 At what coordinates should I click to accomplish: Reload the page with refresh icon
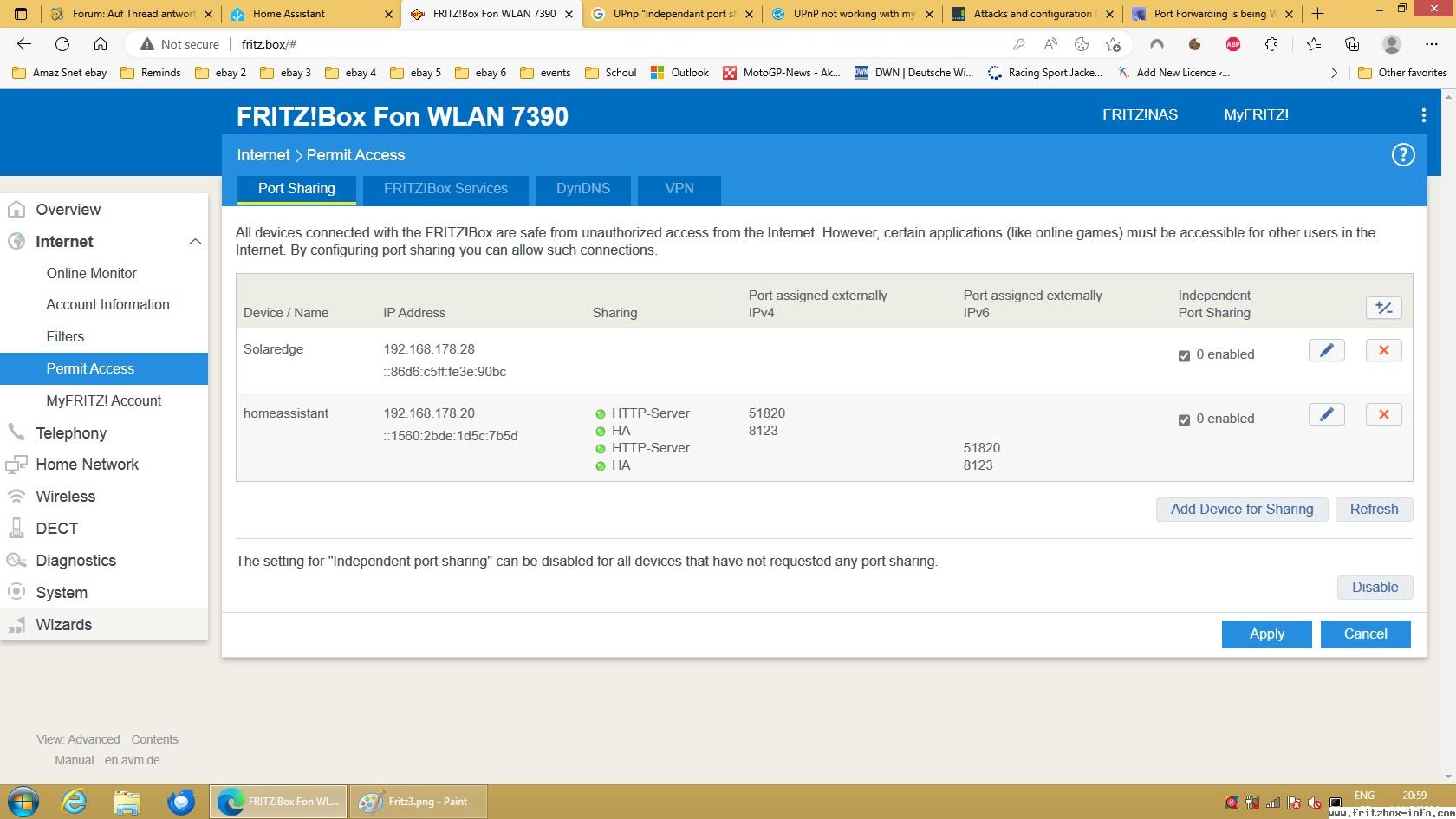click(x=62, y=44)
